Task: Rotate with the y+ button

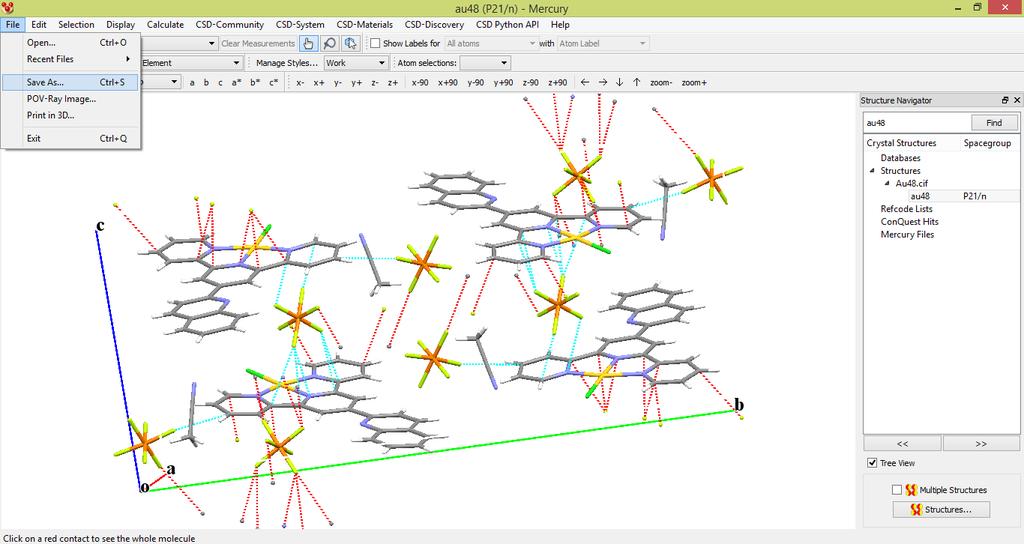Action: 357,83
